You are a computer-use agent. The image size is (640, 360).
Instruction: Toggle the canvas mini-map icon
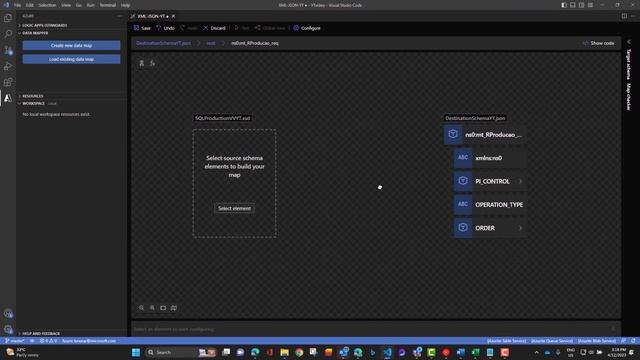[x=174, y=308]
